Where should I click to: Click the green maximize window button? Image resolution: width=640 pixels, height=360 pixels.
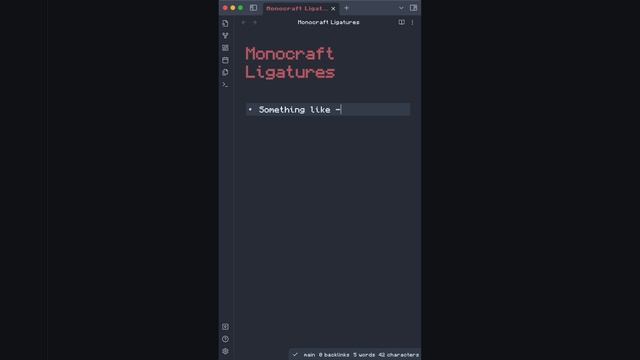click(241, 8)
